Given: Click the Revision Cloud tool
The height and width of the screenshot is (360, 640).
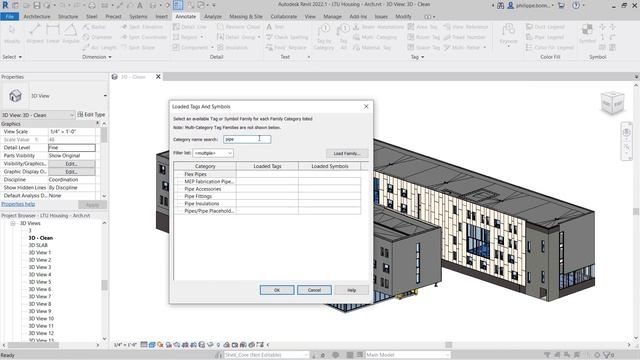Looking at the screenshot, I should [238, 27].
